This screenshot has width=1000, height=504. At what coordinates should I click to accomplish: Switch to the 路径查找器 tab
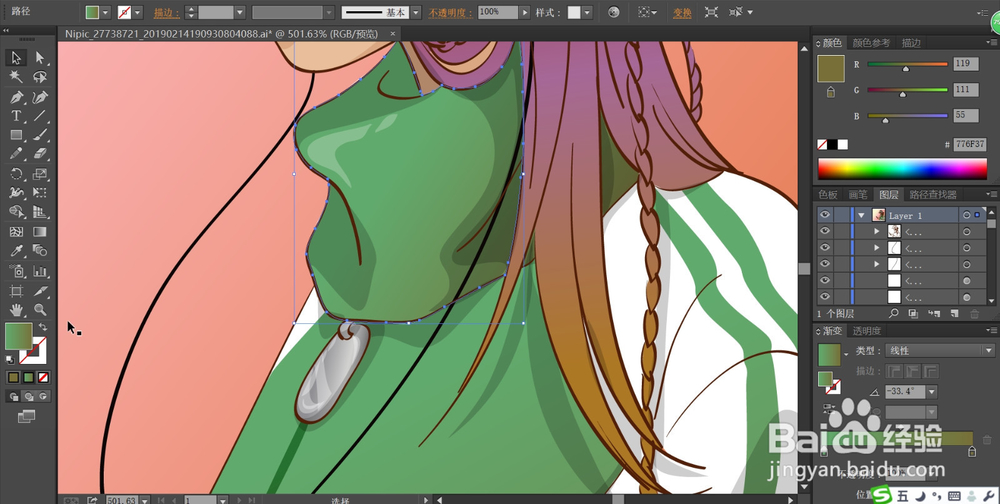[x=933, y=195]
